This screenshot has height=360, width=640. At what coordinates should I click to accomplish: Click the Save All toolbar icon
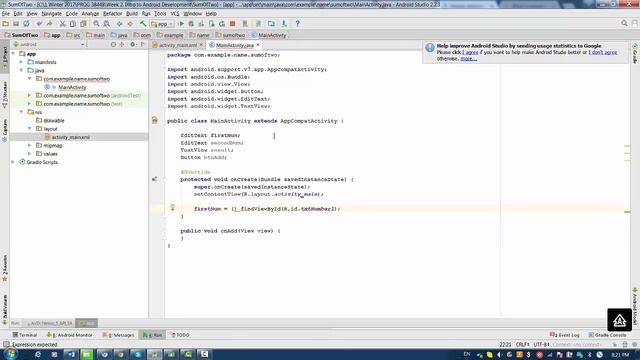click(x=16, y=24)
